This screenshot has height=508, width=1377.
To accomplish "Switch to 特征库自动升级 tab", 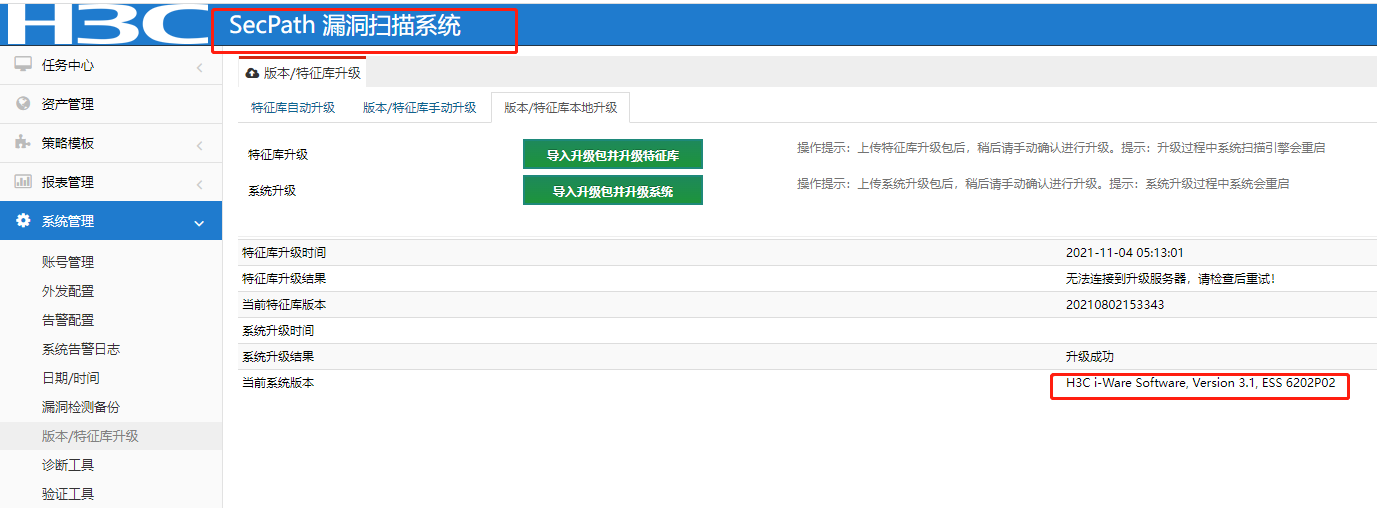I will point(293,108).
